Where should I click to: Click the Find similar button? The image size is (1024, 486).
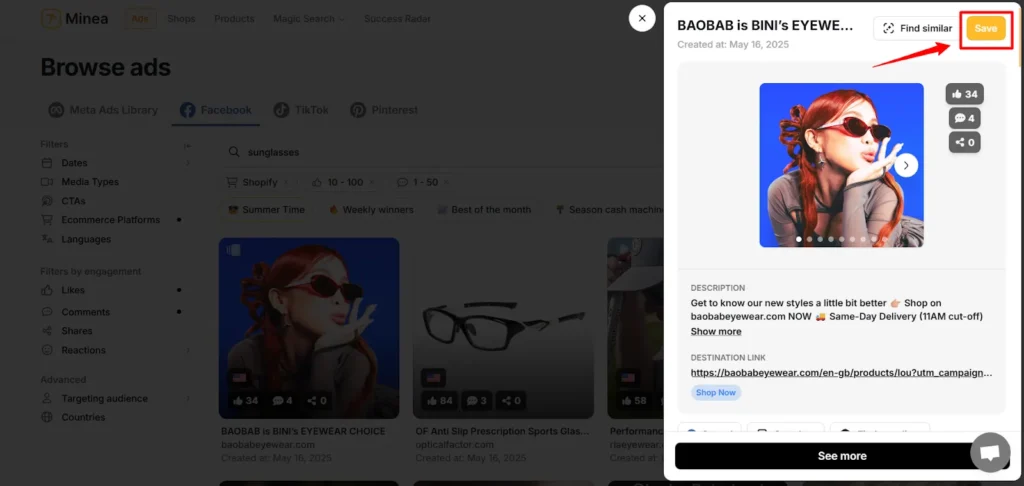point(917,28)
